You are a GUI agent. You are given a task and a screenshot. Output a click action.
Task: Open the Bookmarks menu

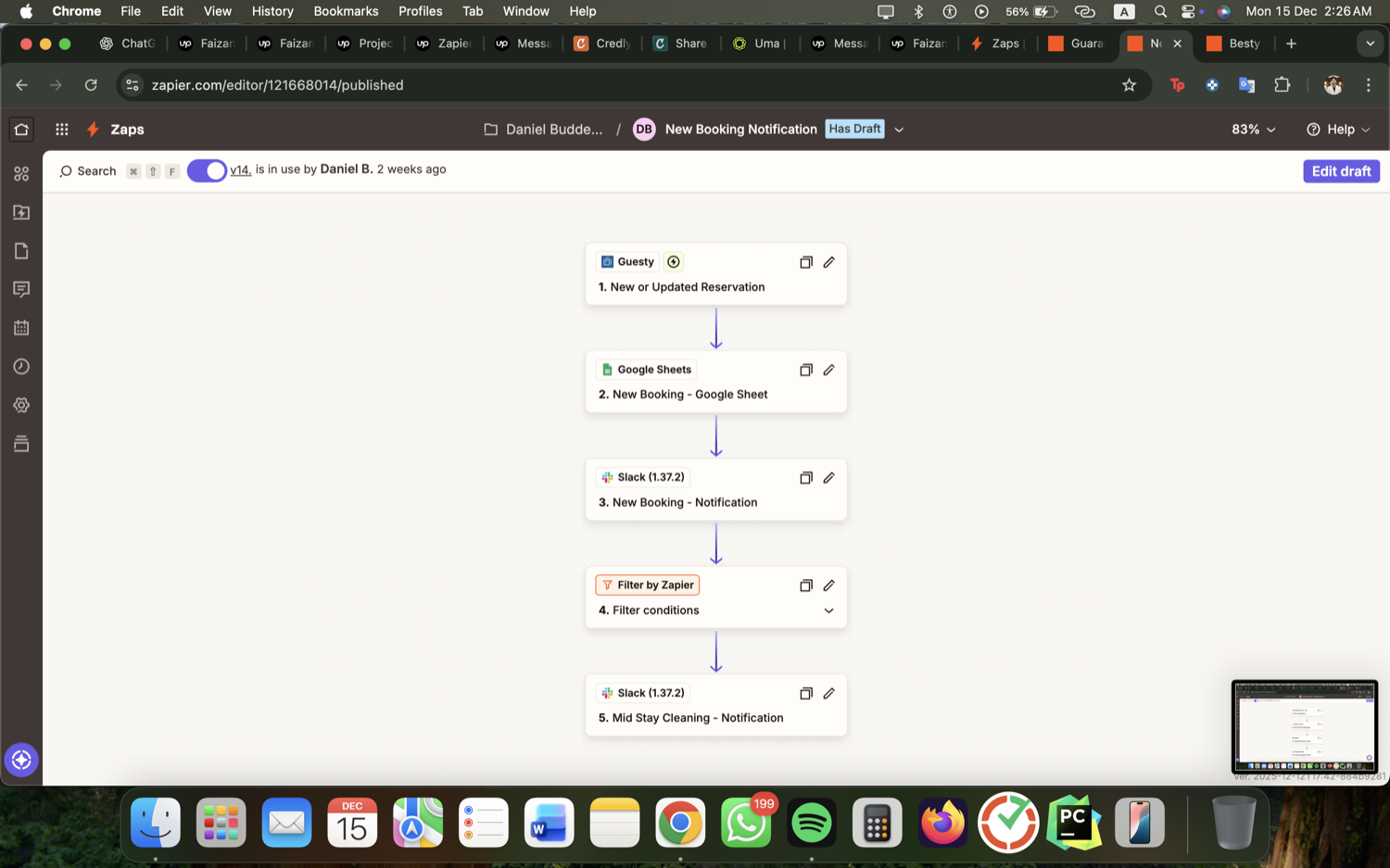(346, 11)
